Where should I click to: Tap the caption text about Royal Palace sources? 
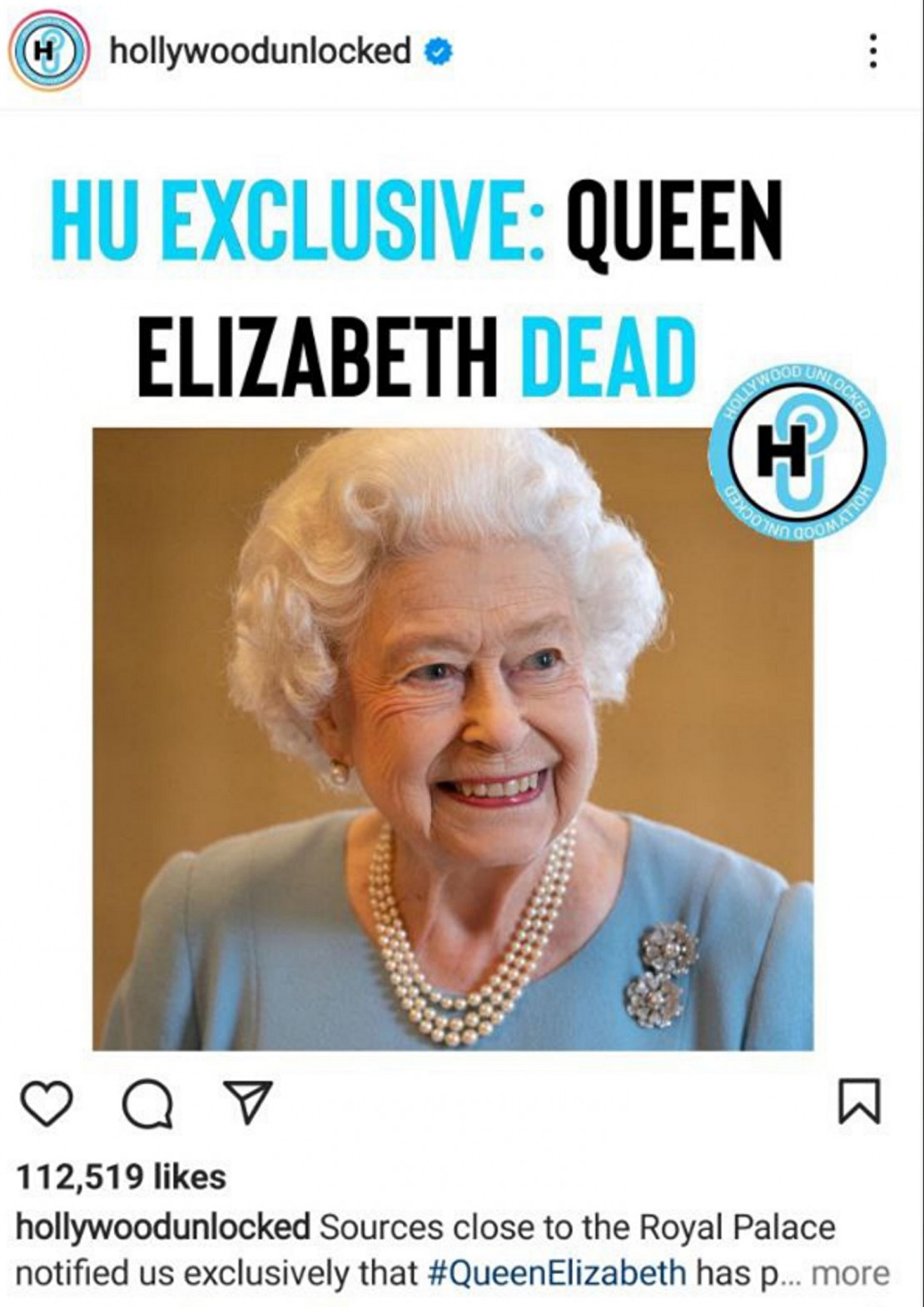pos(453,1250)
